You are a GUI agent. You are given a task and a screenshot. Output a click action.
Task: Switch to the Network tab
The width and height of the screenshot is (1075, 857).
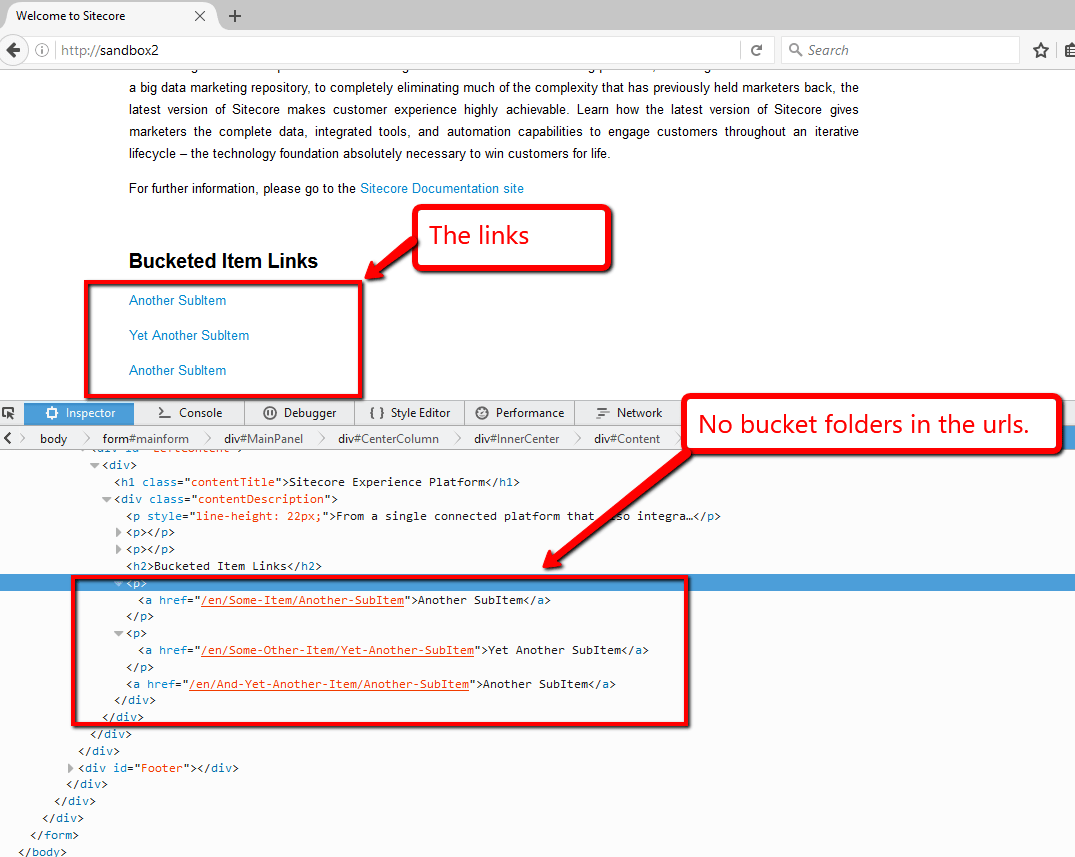(x=628, y=413)
